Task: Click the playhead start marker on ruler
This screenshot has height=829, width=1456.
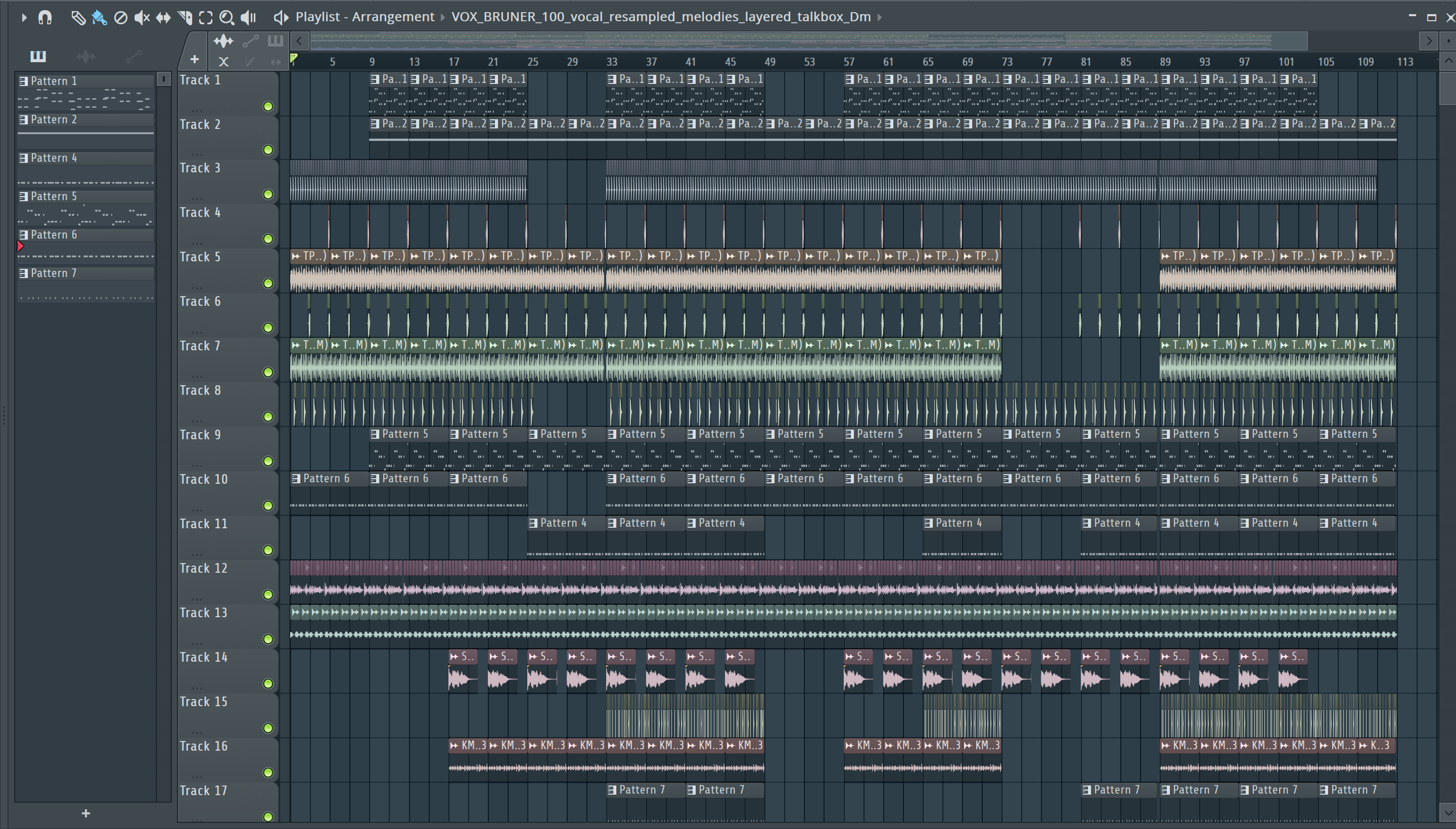Action: [x=294, y=58]
